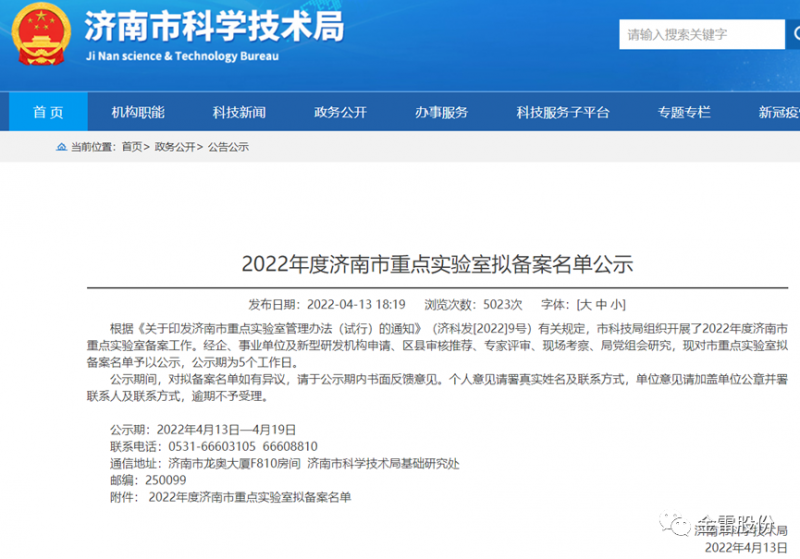Screen dimensions: 800x559
Task: Go to 专题专栏 section
Action: tap(684, 112)
